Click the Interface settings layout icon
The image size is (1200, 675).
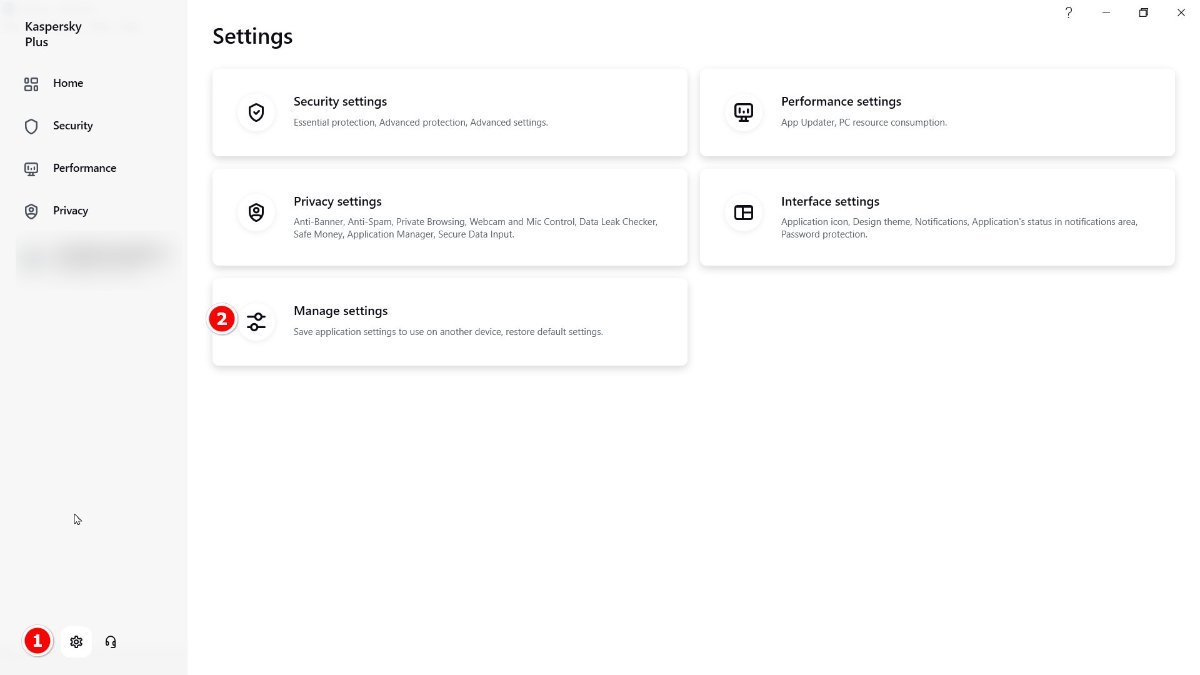743,212
